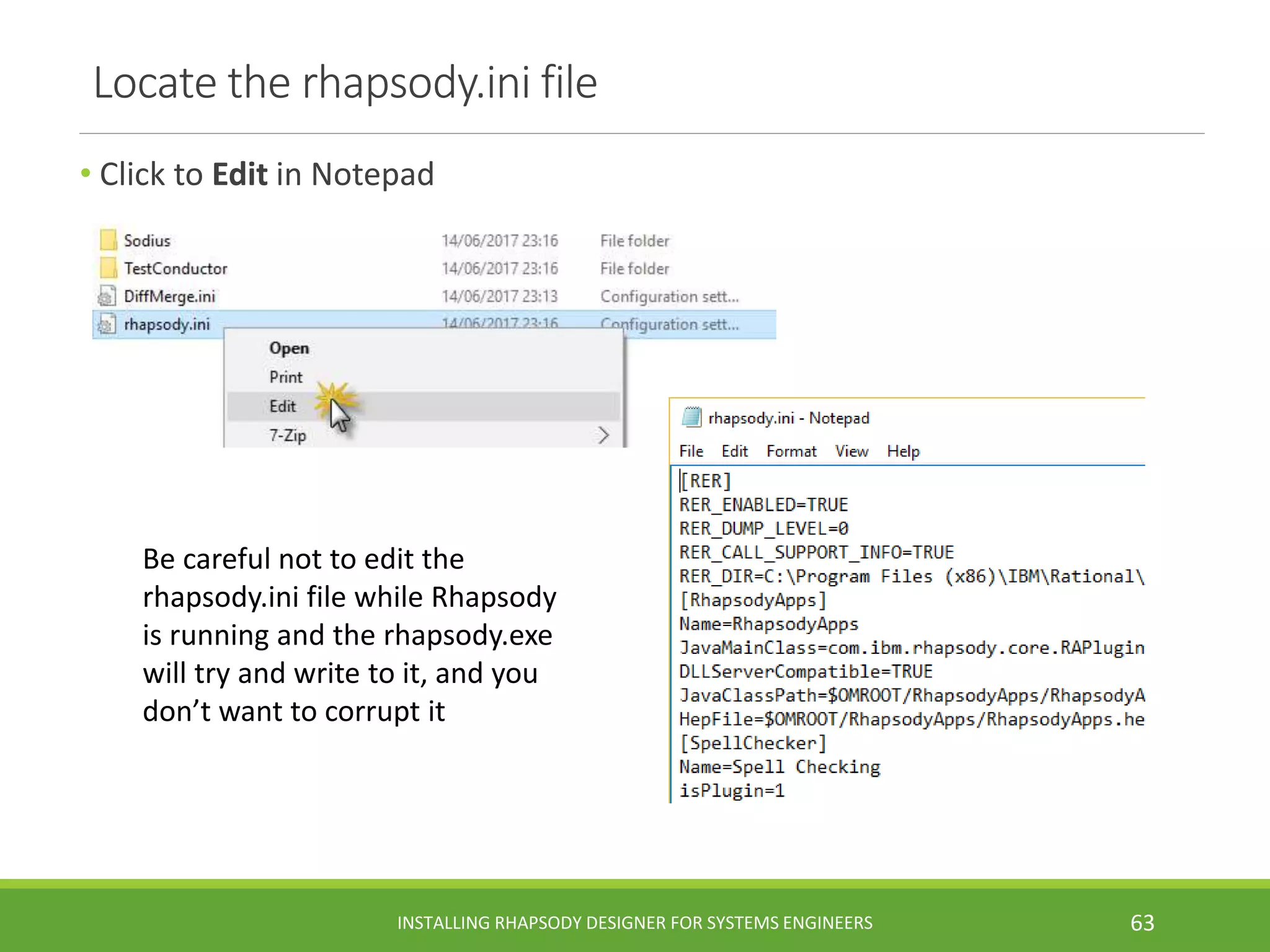
Task: Click the RER_ENABLED=TRUE line
Action: [x=763, y=505]
